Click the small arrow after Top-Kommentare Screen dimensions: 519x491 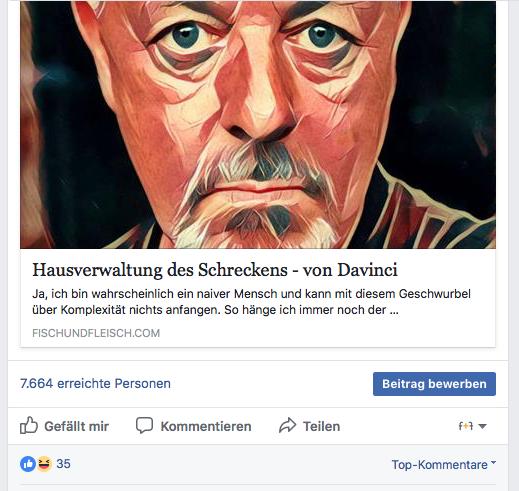click(493, 463)
